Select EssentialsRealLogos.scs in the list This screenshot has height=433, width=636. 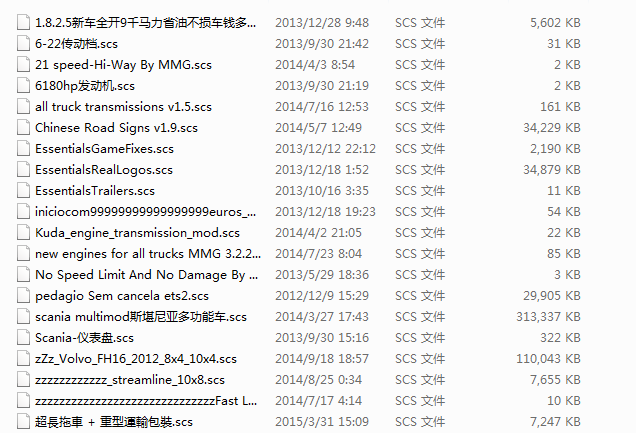click(x=104, y=170)
